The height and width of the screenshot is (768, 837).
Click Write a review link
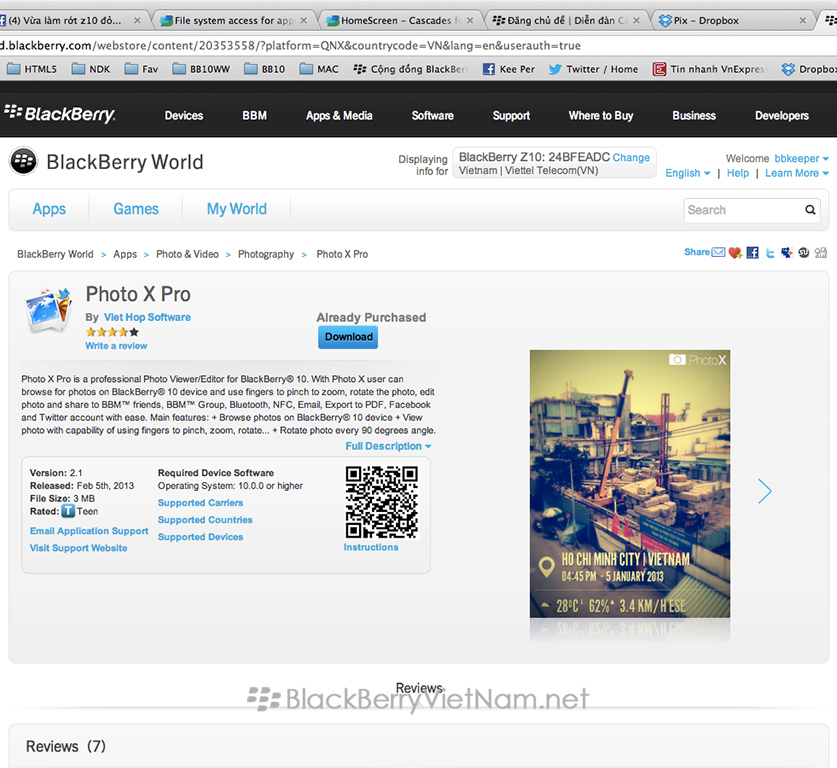click(x=116, y=346)
